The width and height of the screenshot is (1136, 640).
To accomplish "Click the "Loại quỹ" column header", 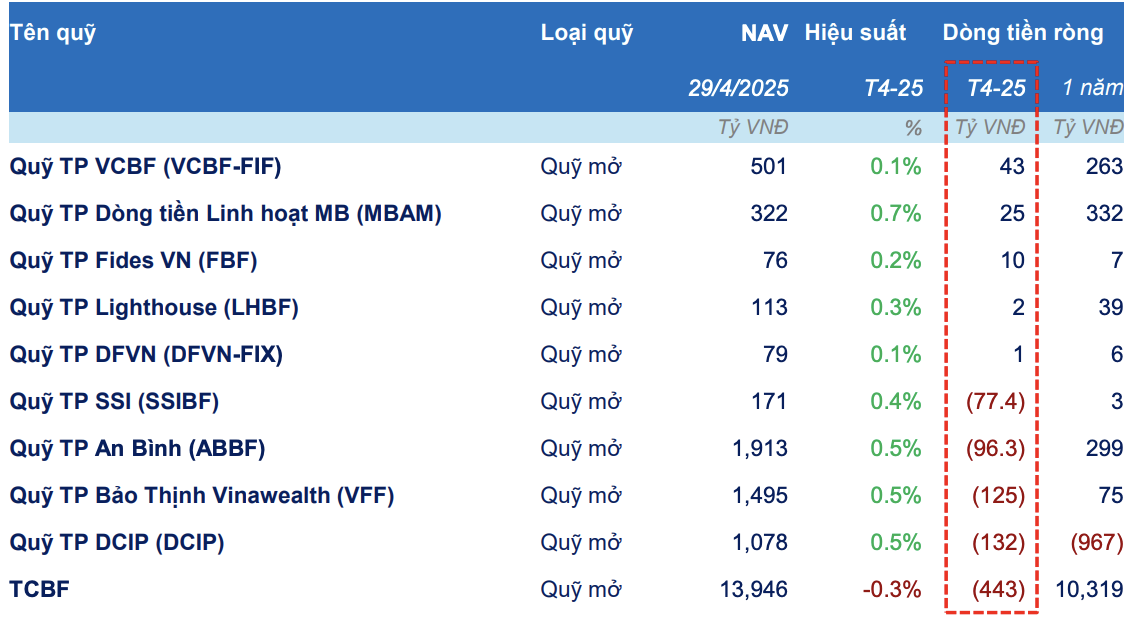I will tap(587, 33).
